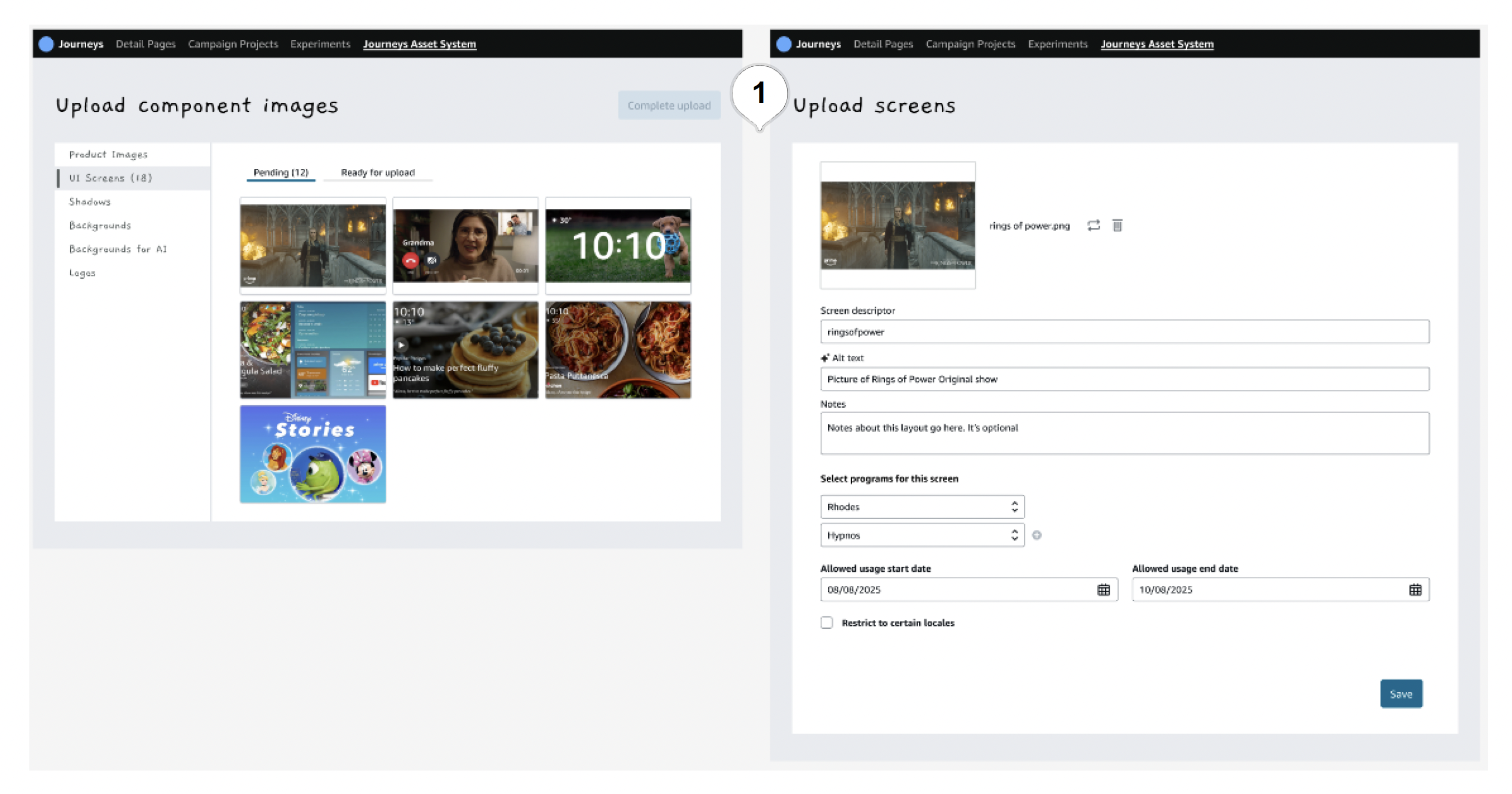This screenshot has height=794, width=1512.
Task: Open Experiments in left window nav
Action: [320, 44]
